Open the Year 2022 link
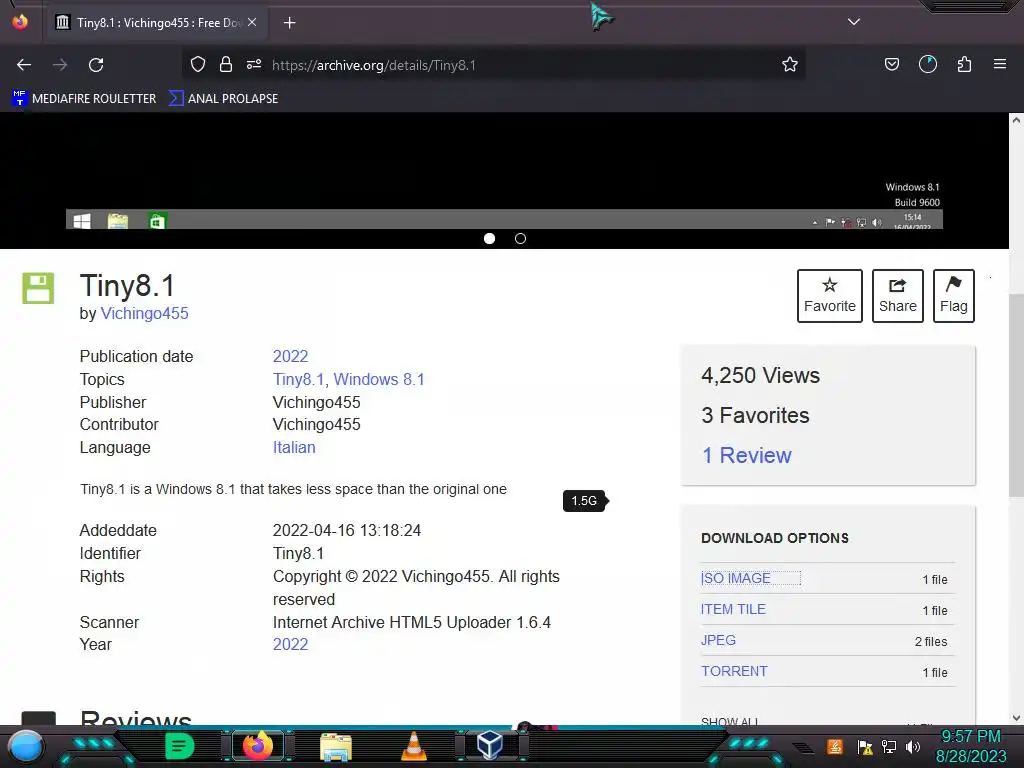This screenshot has height=768, width=1024. point(290,645)
